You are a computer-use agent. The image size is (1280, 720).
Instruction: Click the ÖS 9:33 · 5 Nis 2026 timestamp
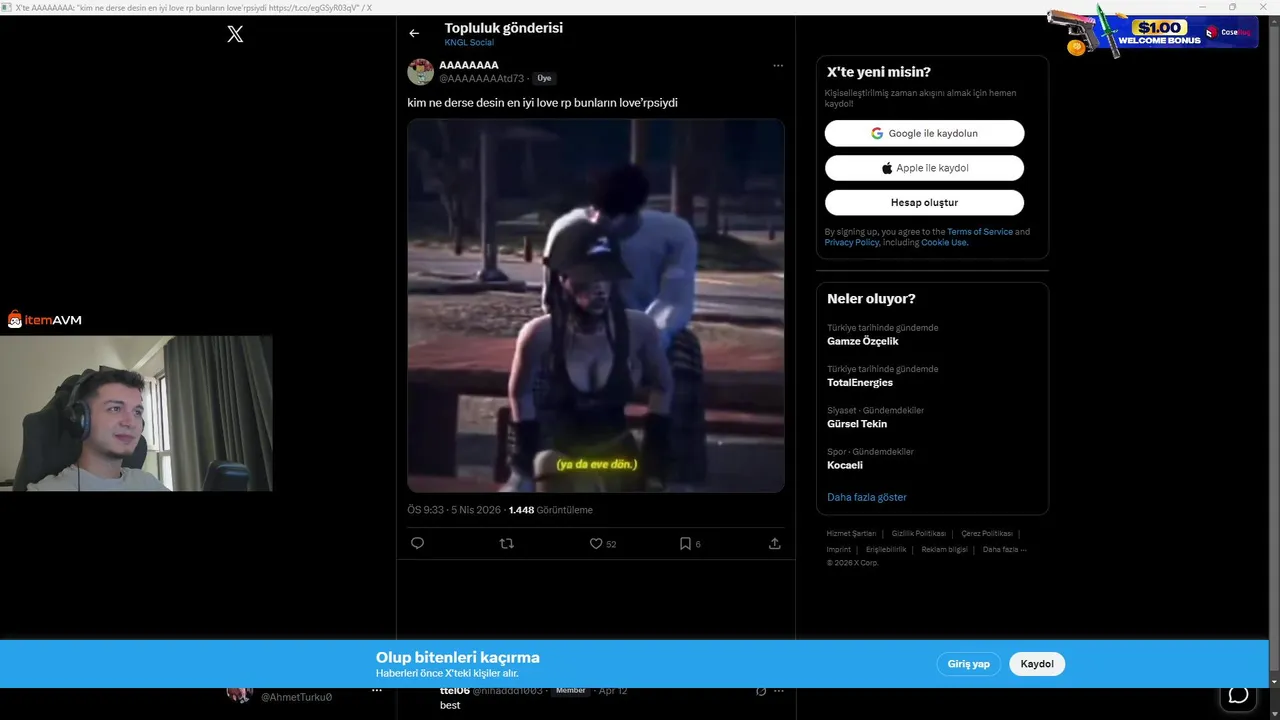(x=454, y=510)
